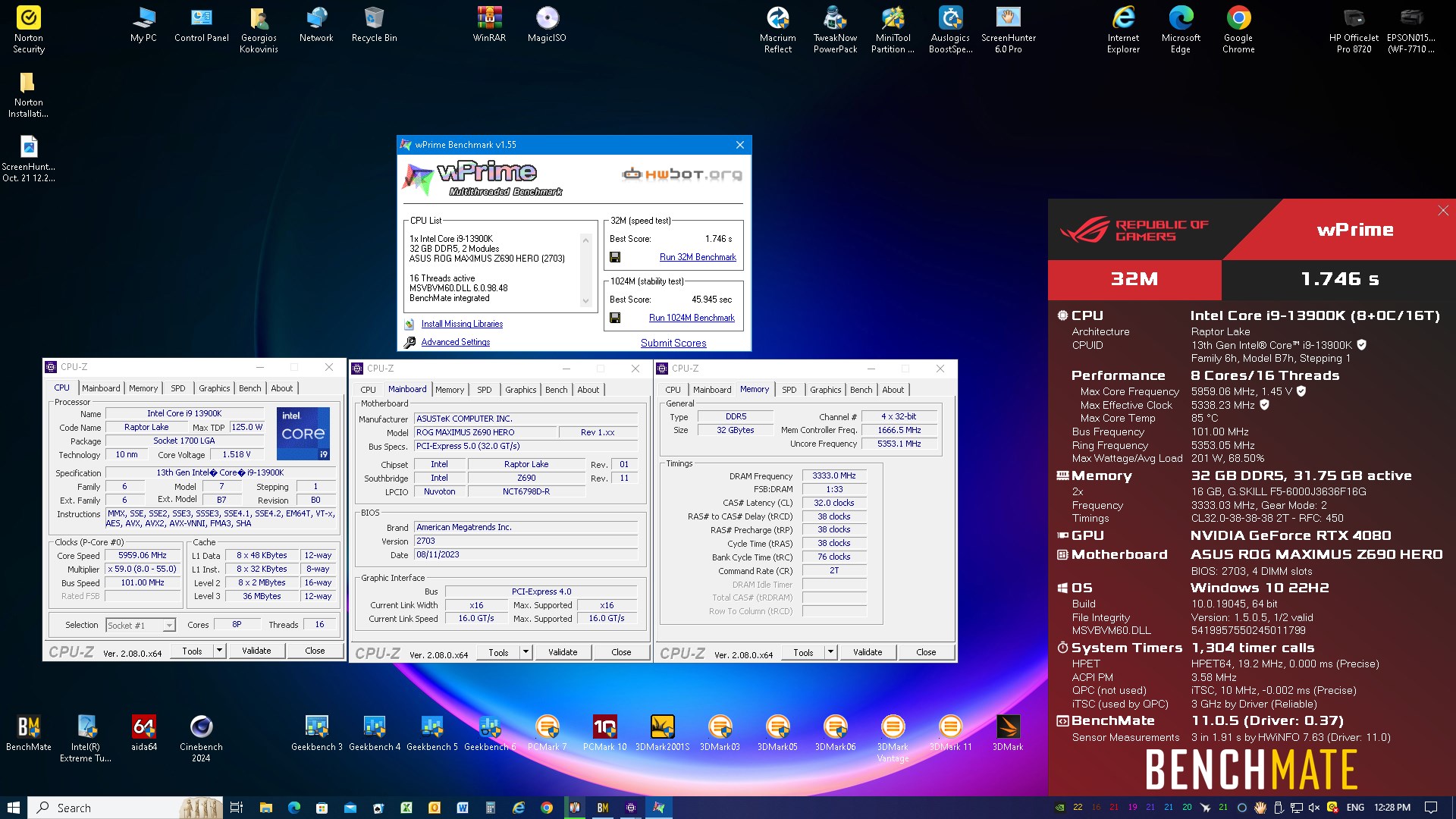Click the save icon for the 32M score
Image resolution: width=1456 pixels, height=819 pixels.
pyautogui.click(x=615, y=257)
